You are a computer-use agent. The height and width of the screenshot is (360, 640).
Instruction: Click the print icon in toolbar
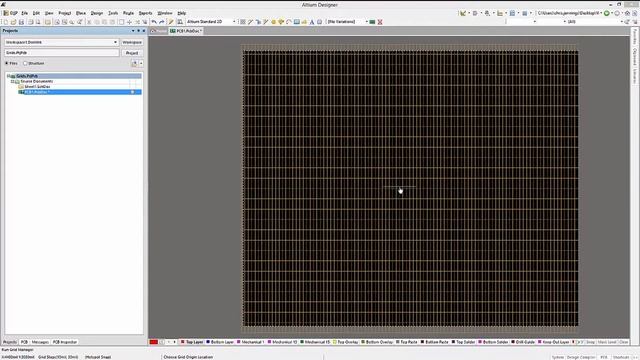click(x=31, y=22)
